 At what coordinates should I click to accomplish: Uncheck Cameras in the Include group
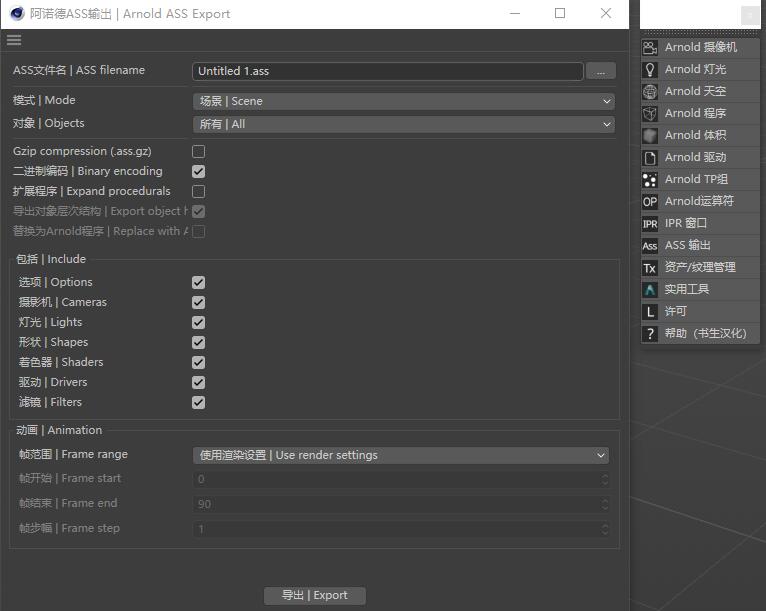click(198, 302)
